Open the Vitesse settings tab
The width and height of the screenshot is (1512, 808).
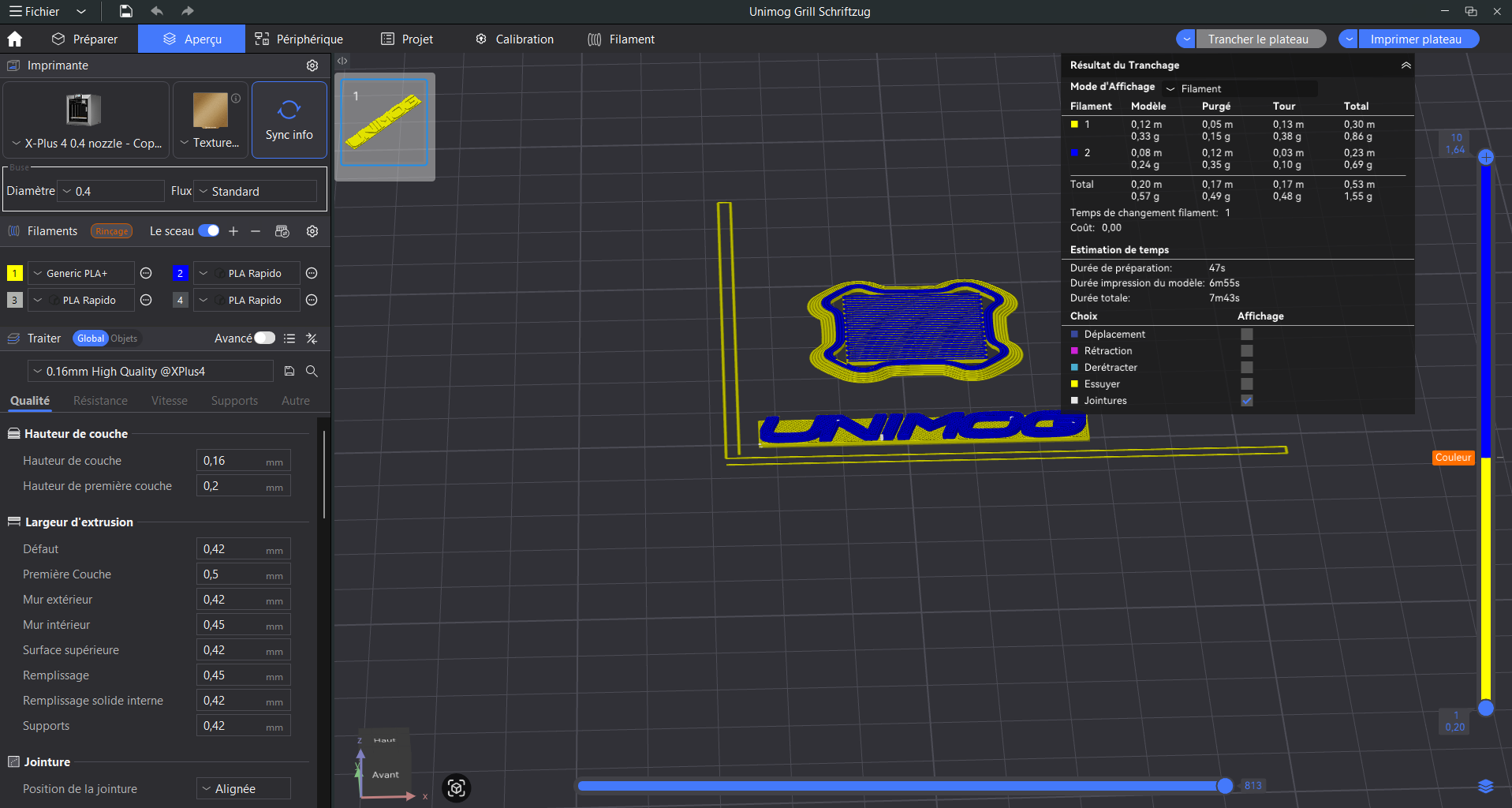[x=170, y=401]
